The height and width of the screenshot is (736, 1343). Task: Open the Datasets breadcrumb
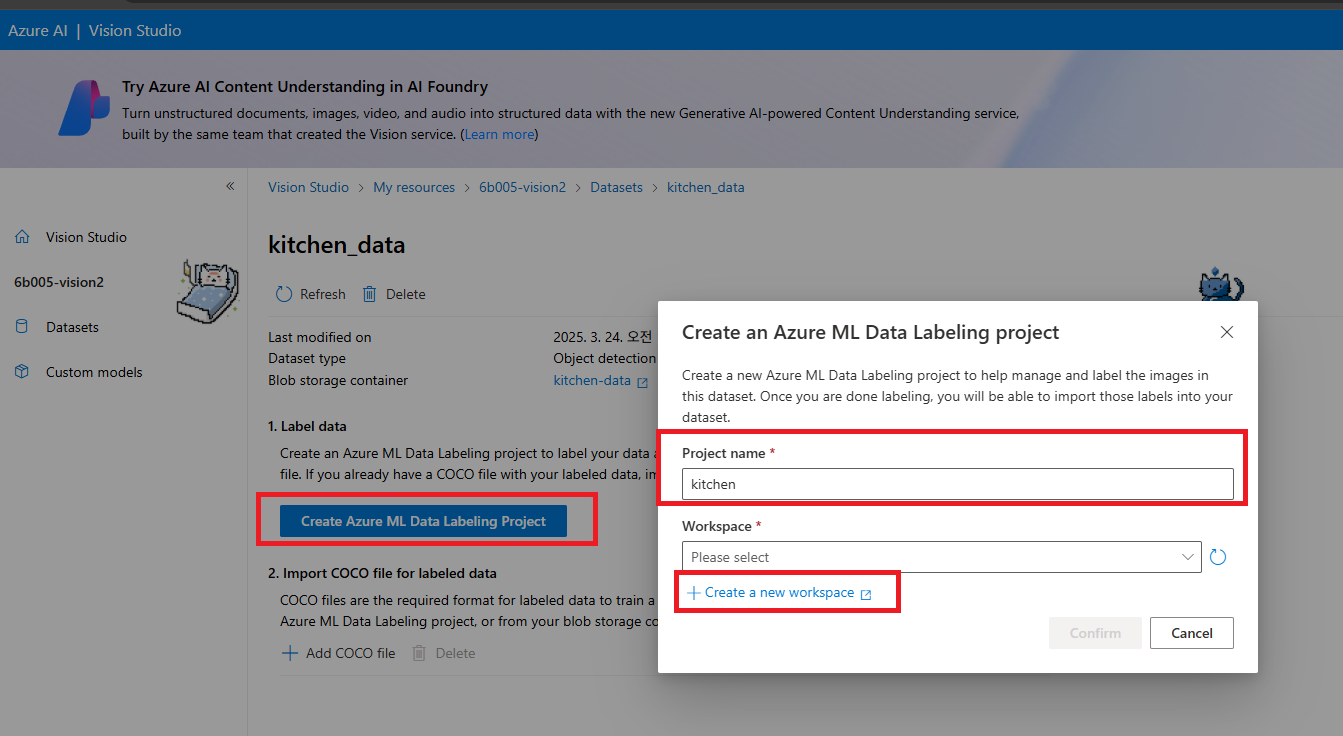[x=616, y=187]
